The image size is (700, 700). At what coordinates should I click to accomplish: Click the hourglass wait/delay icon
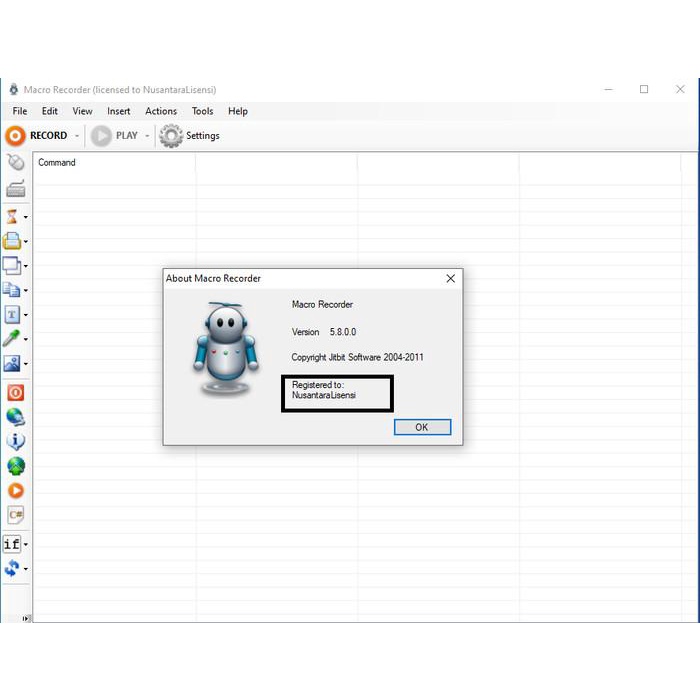(x=13, y=216)
